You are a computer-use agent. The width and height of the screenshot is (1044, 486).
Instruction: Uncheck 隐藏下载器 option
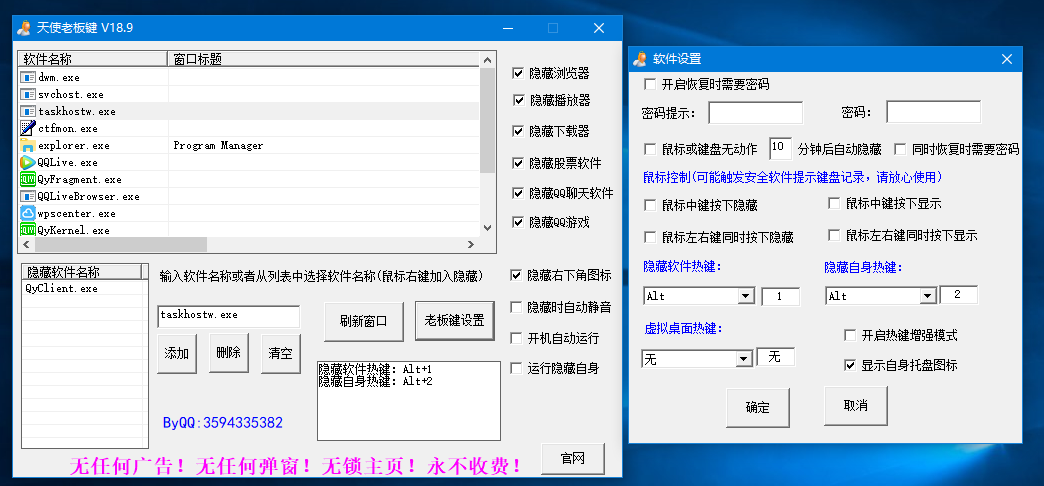point(518,131)
